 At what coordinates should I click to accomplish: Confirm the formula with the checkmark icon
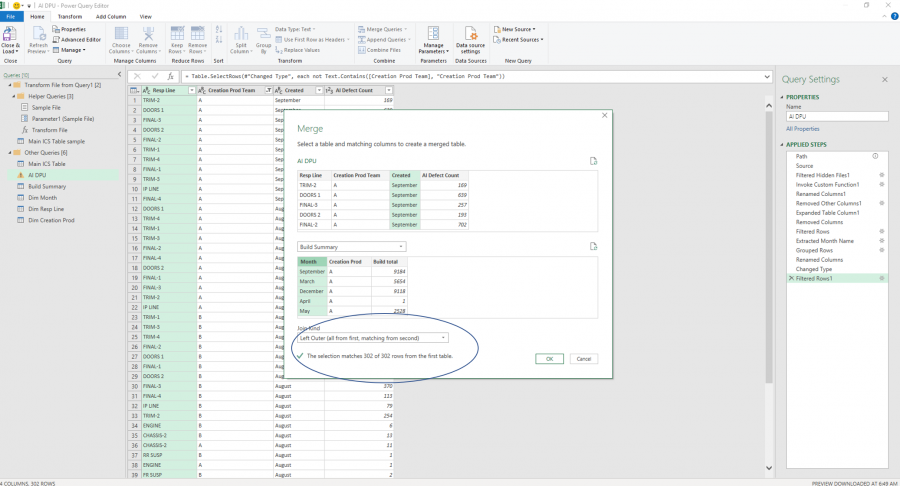click(154, 76)
